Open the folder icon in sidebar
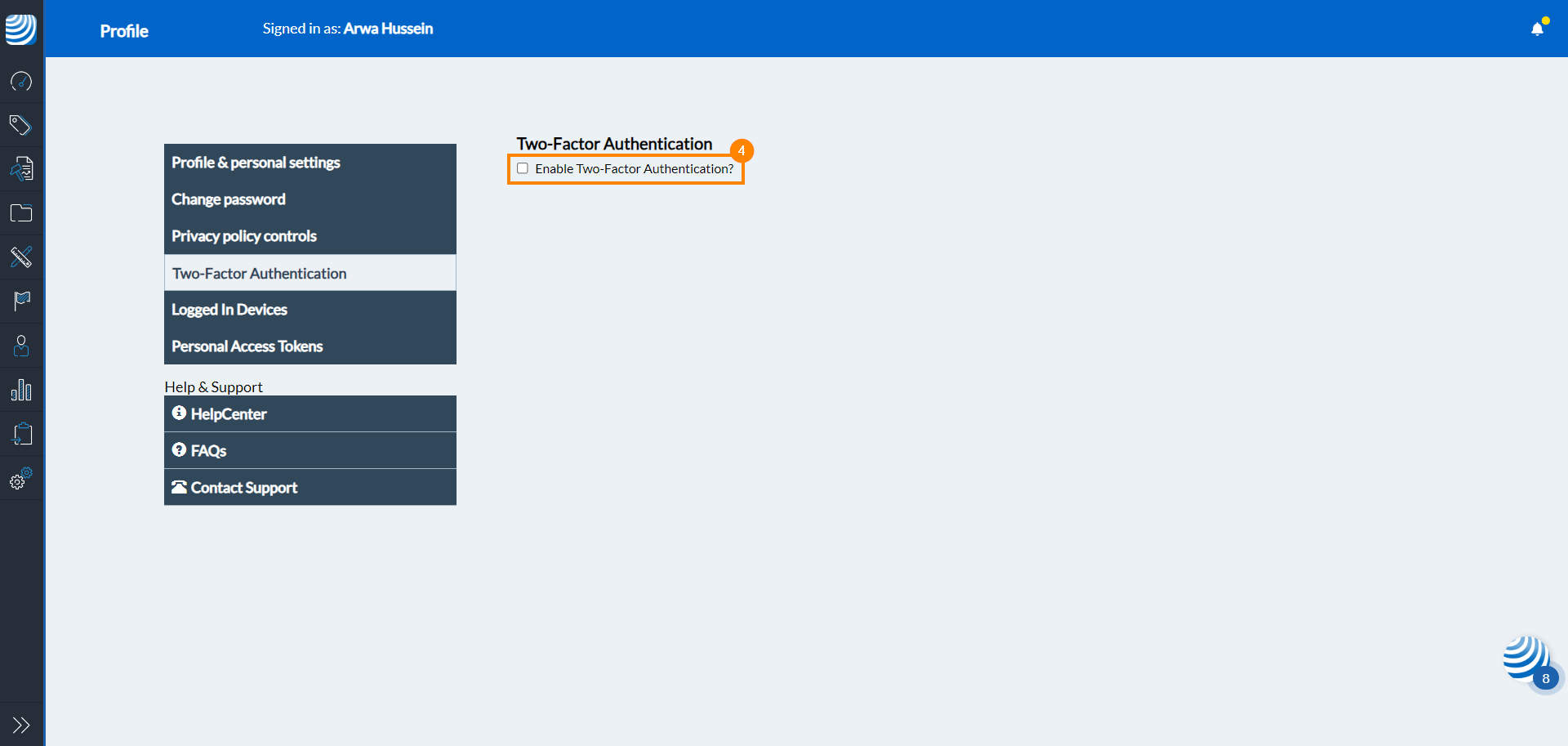Image resolution: width=1568 pixels, height=746 pixels. point(21,213)
